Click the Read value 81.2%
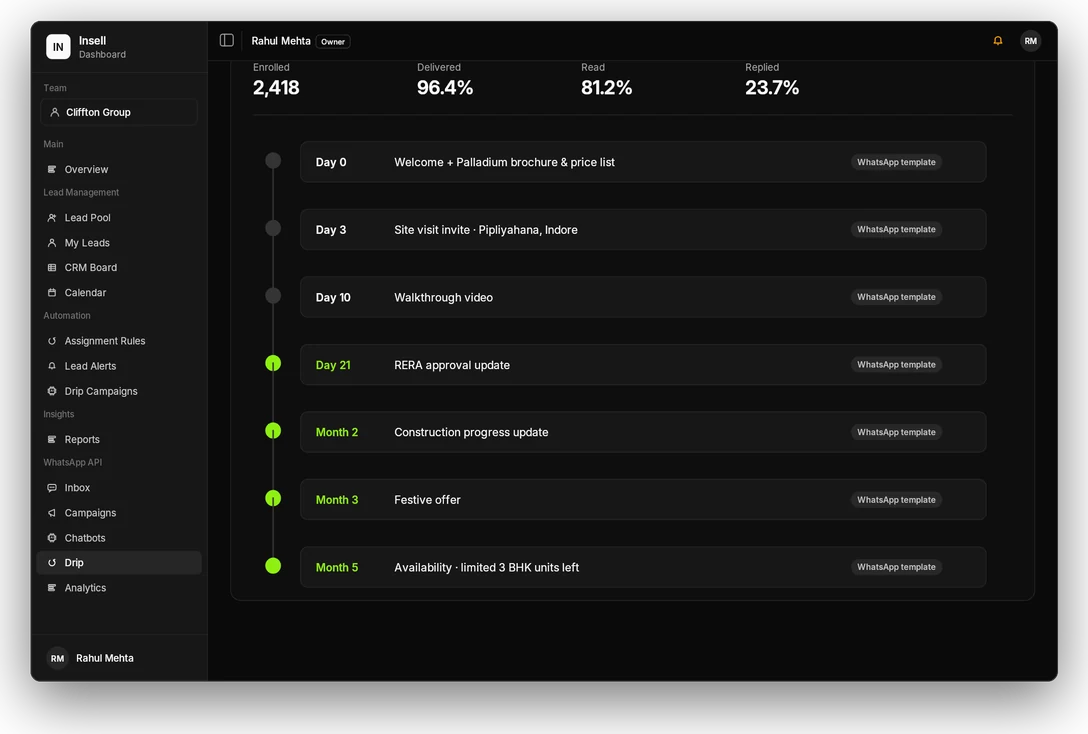This screenshot has height=734, width=1088. (x=606, y=88)
